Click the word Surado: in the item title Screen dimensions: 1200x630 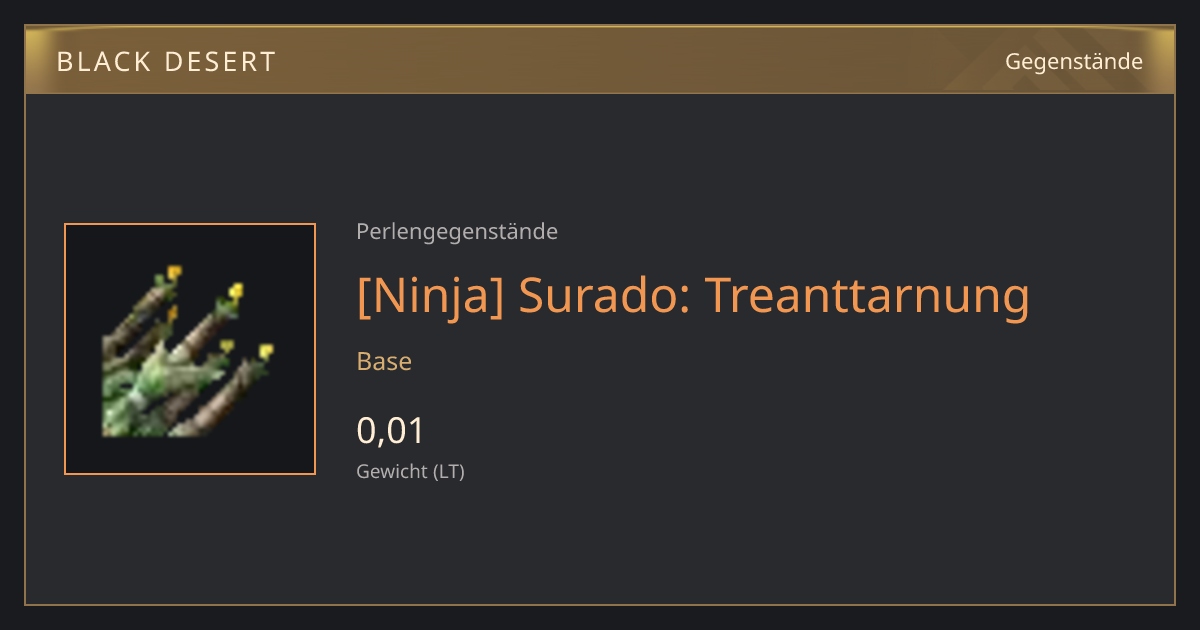click(x=605, y=295)
